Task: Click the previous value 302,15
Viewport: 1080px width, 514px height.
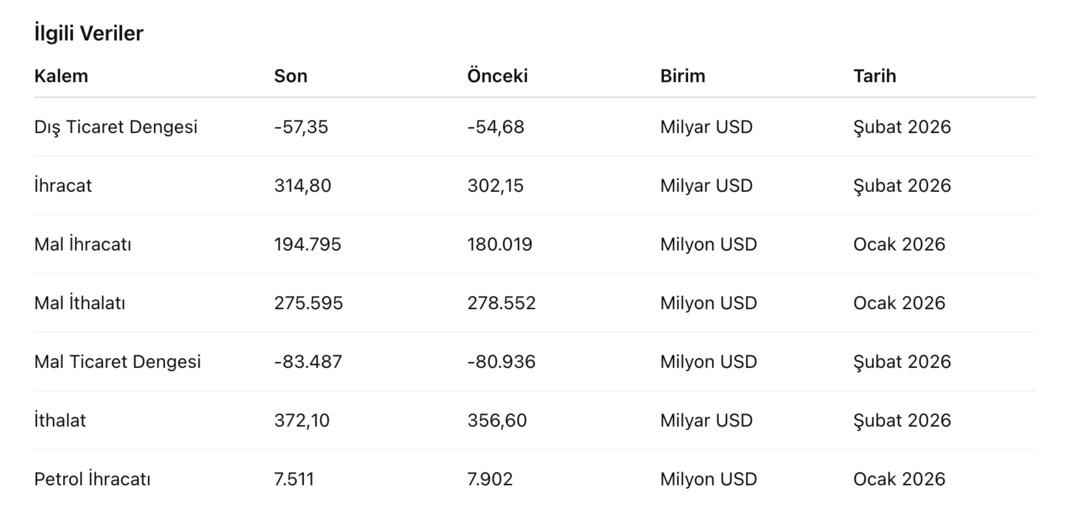Action: click(x=496, y=186)
